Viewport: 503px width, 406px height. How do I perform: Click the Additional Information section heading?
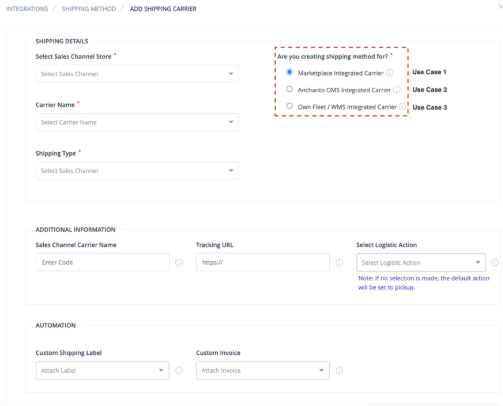75,230
